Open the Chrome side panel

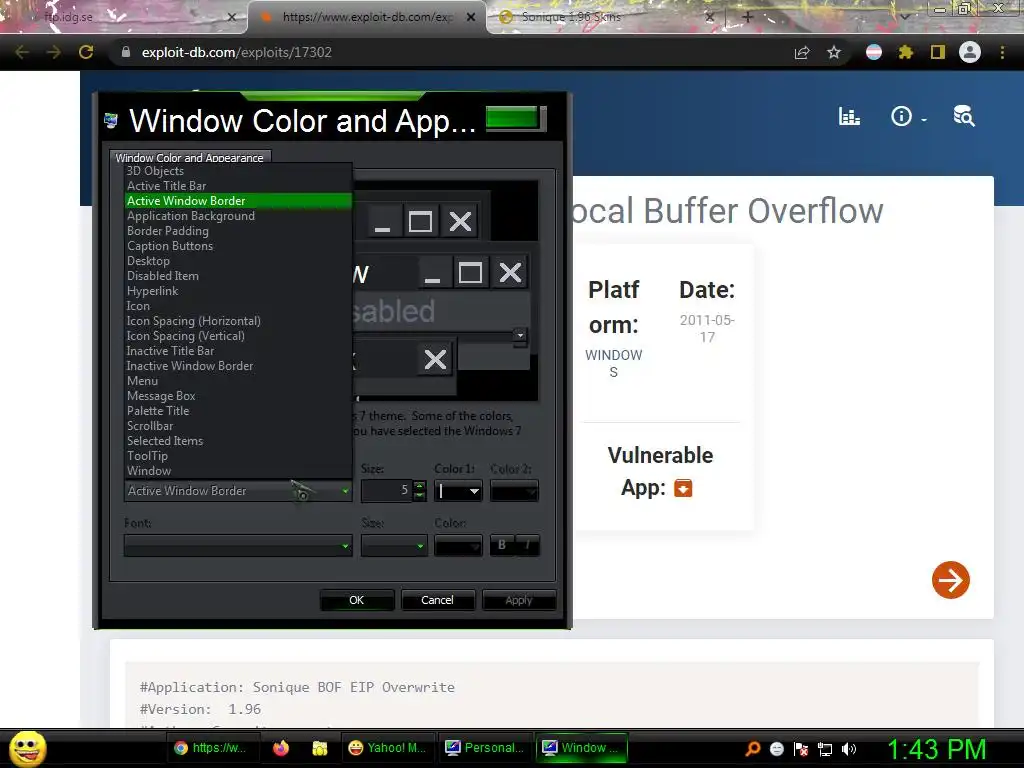point(938,52)
